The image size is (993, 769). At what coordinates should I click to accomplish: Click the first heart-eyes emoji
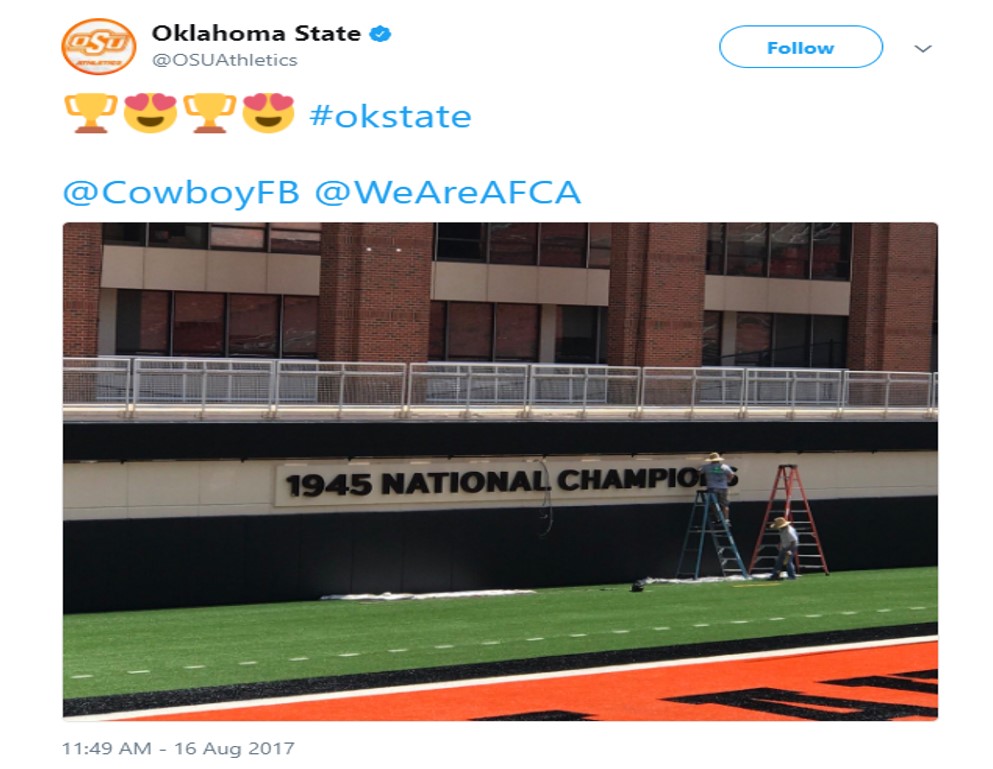coord(150,113)
